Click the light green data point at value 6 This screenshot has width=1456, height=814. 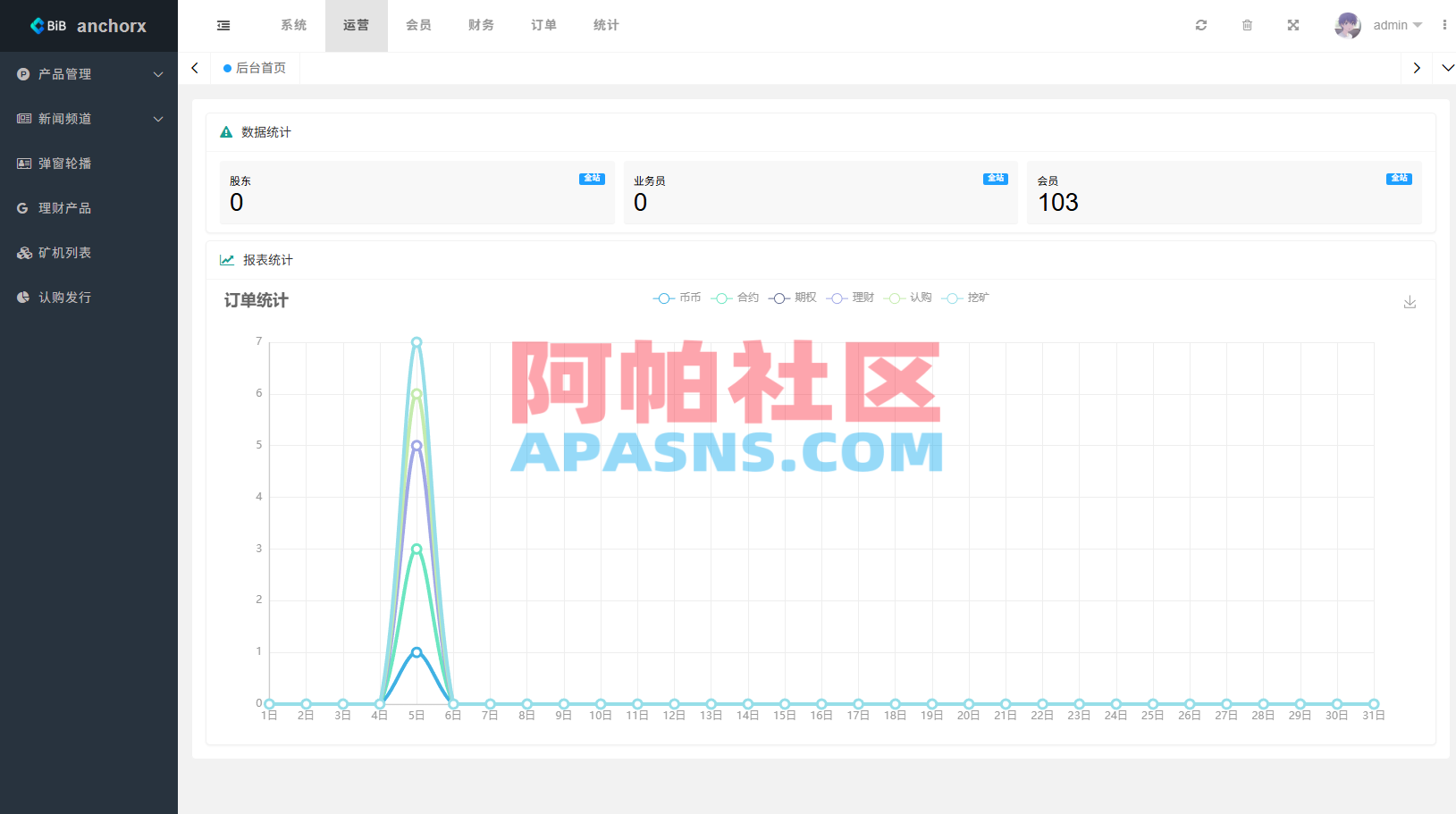417,394
